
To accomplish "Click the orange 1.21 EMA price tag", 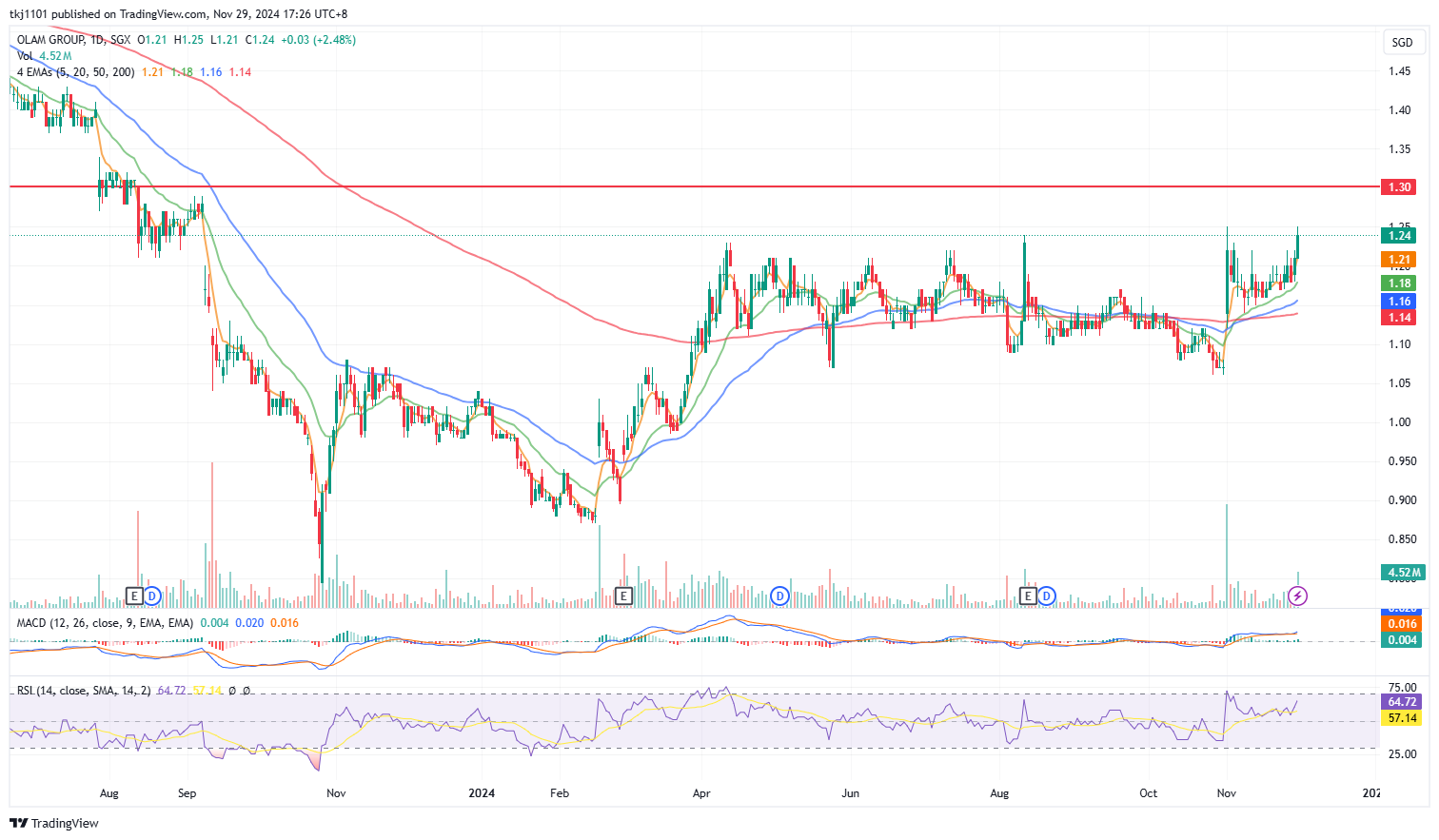I will tap(1399, 260).
